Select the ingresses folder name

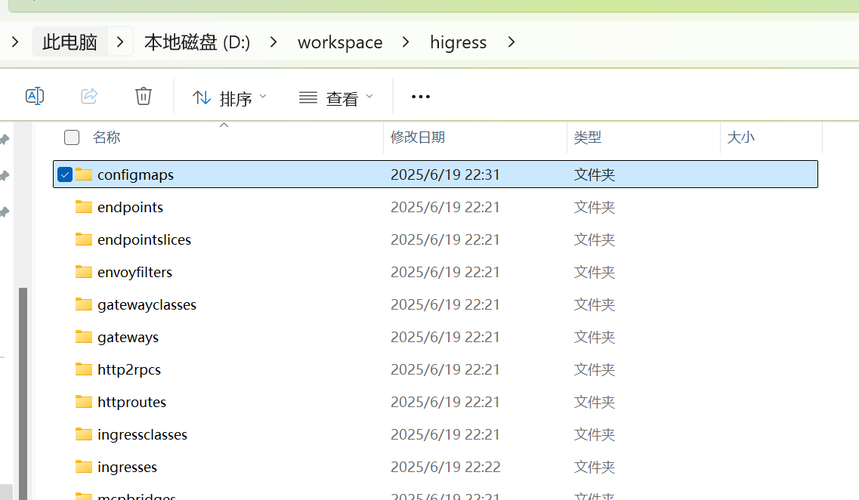(127, 467)
